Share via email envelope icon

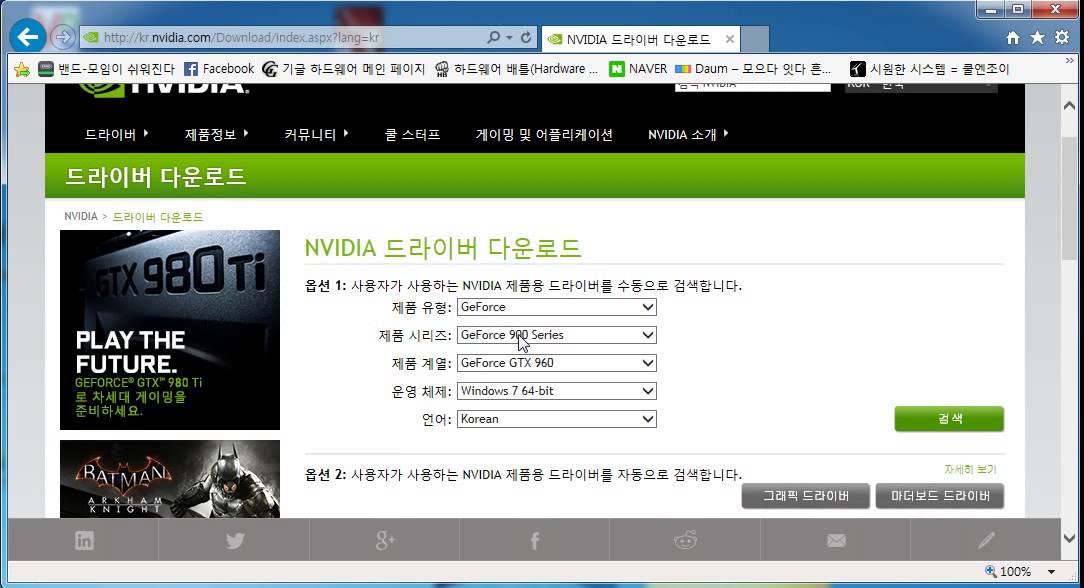(836, 540)
